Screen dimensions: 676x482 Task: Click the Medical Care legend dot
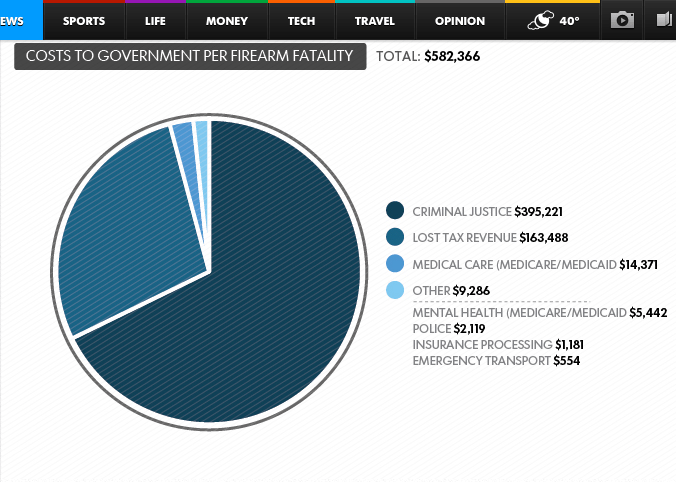(x=395, y=264)
